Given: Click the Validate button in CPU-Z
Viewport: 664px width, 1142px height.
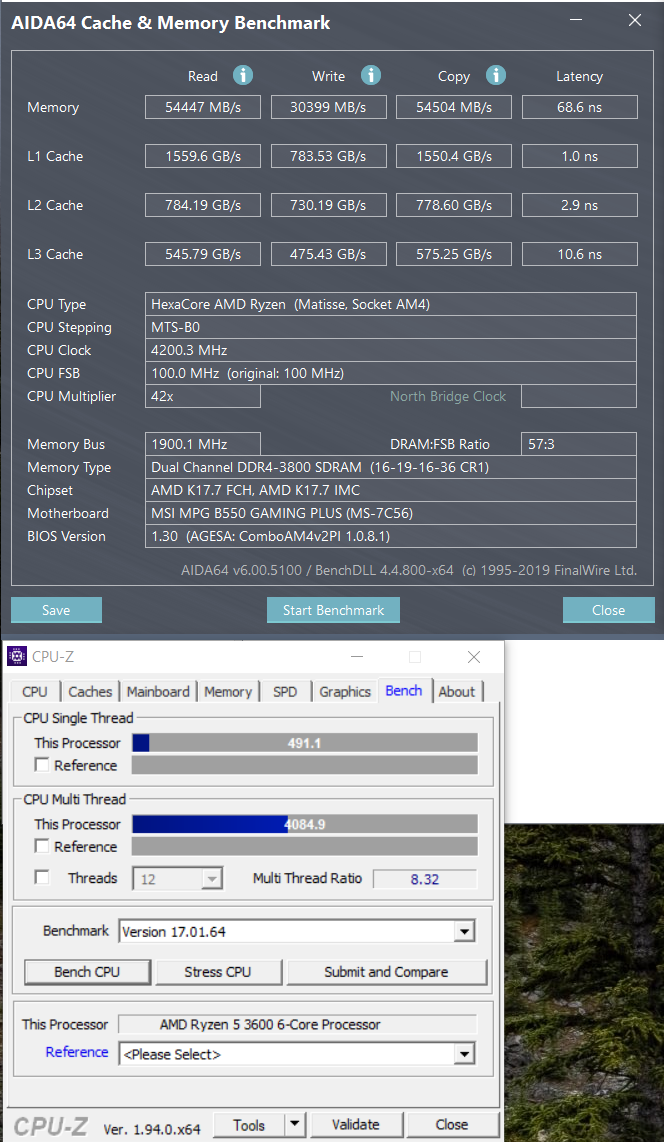Looking at the screenshot, I should pyautogui.click(x=356, y=1125).
